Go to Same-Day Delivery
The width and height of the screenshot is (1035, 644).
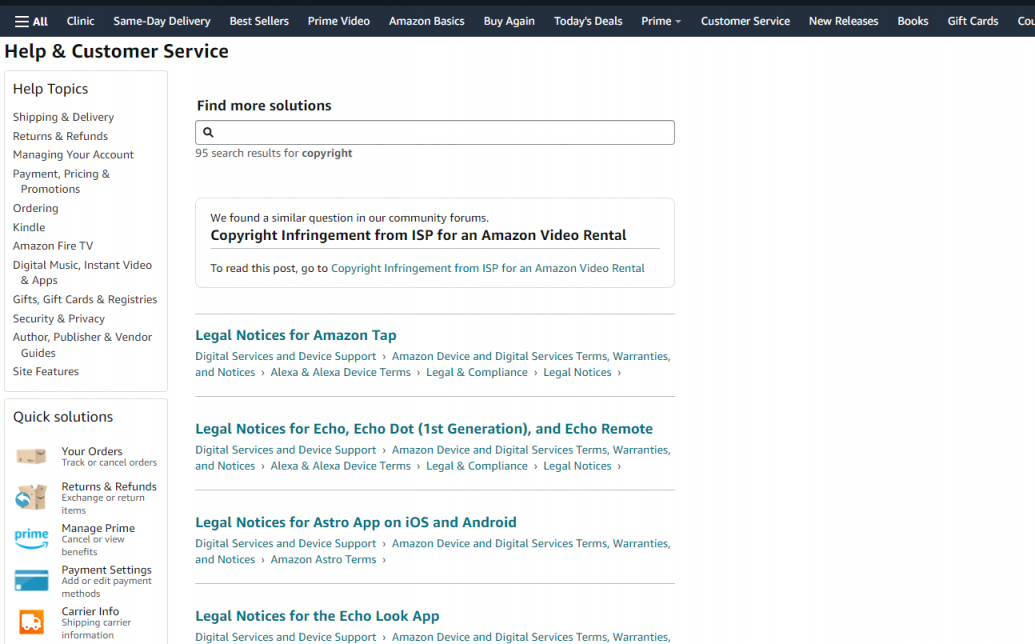coord(162,21)
